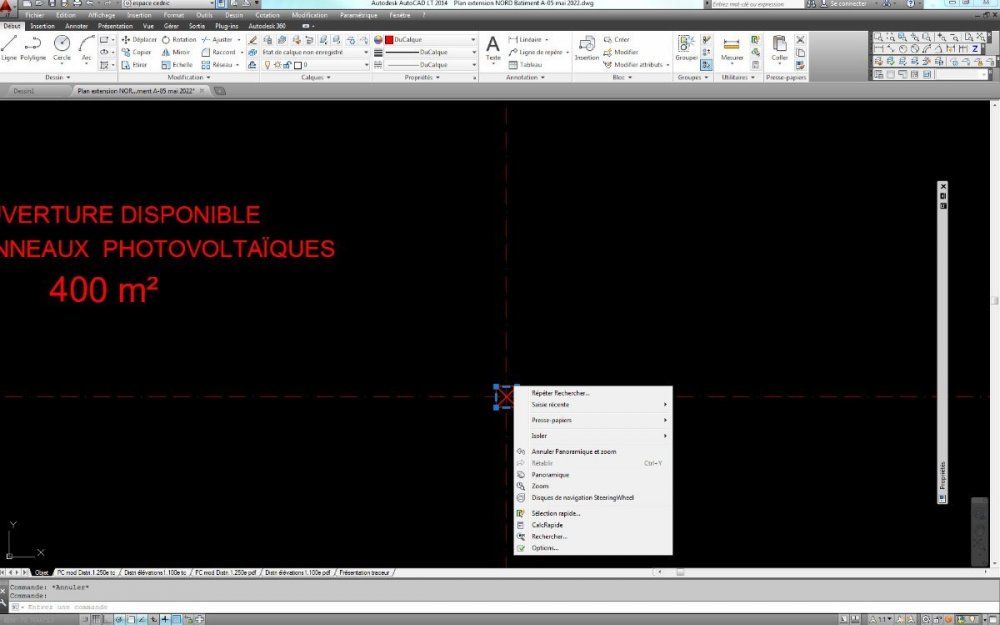Open the linetype DuCalque dropdown
This screenshot has height=625, width=1000.
coord(431,65)
